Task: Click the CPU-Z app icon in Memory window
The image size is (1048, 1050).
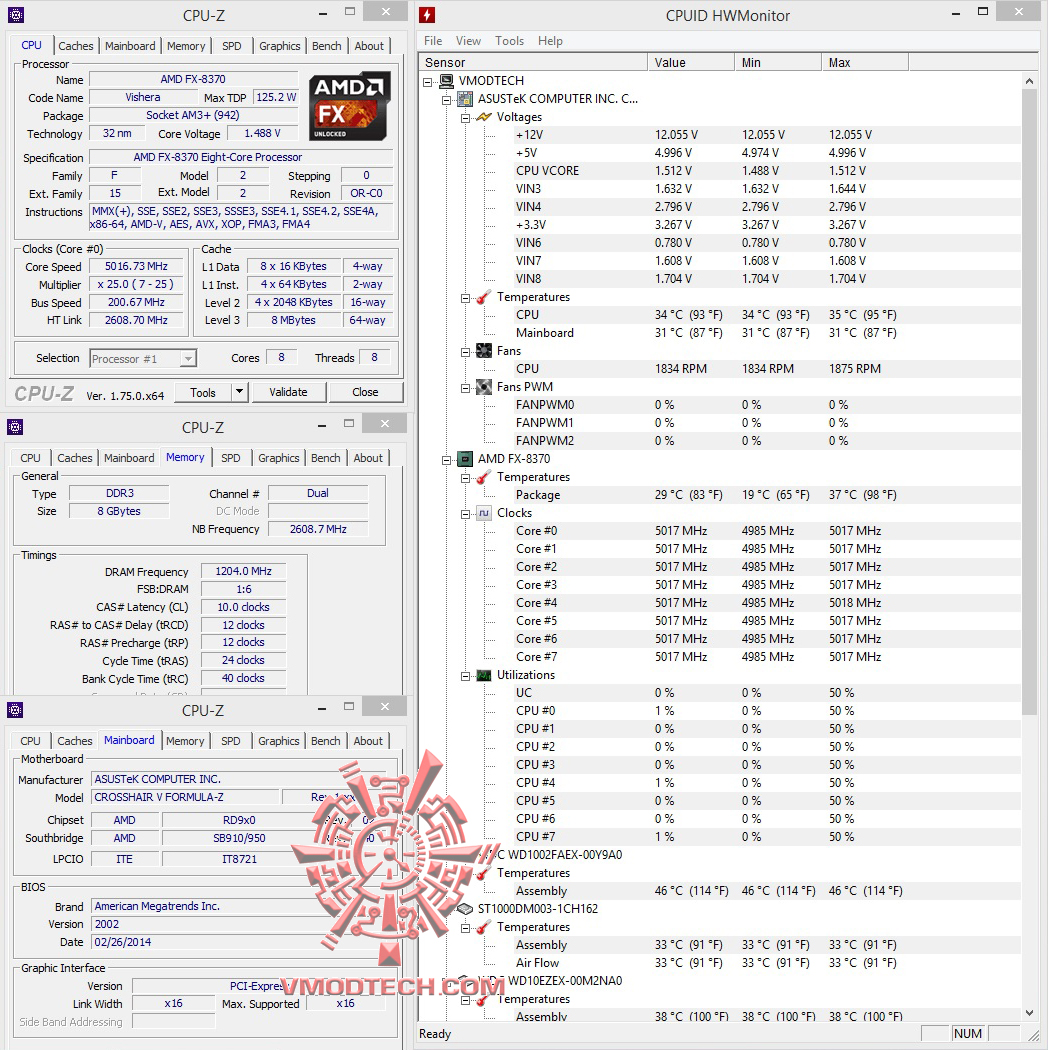Action: [15, 427]
